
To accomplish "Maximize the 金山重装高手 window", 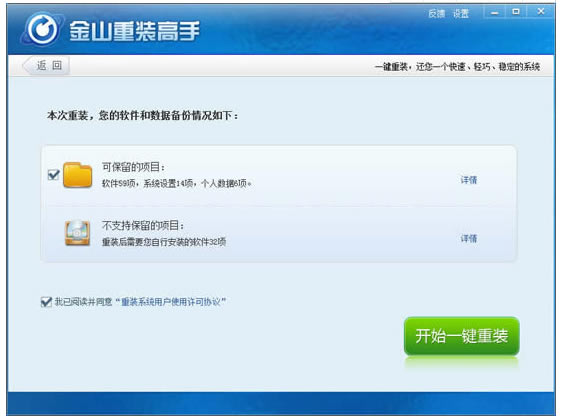I will click(516, 12).
